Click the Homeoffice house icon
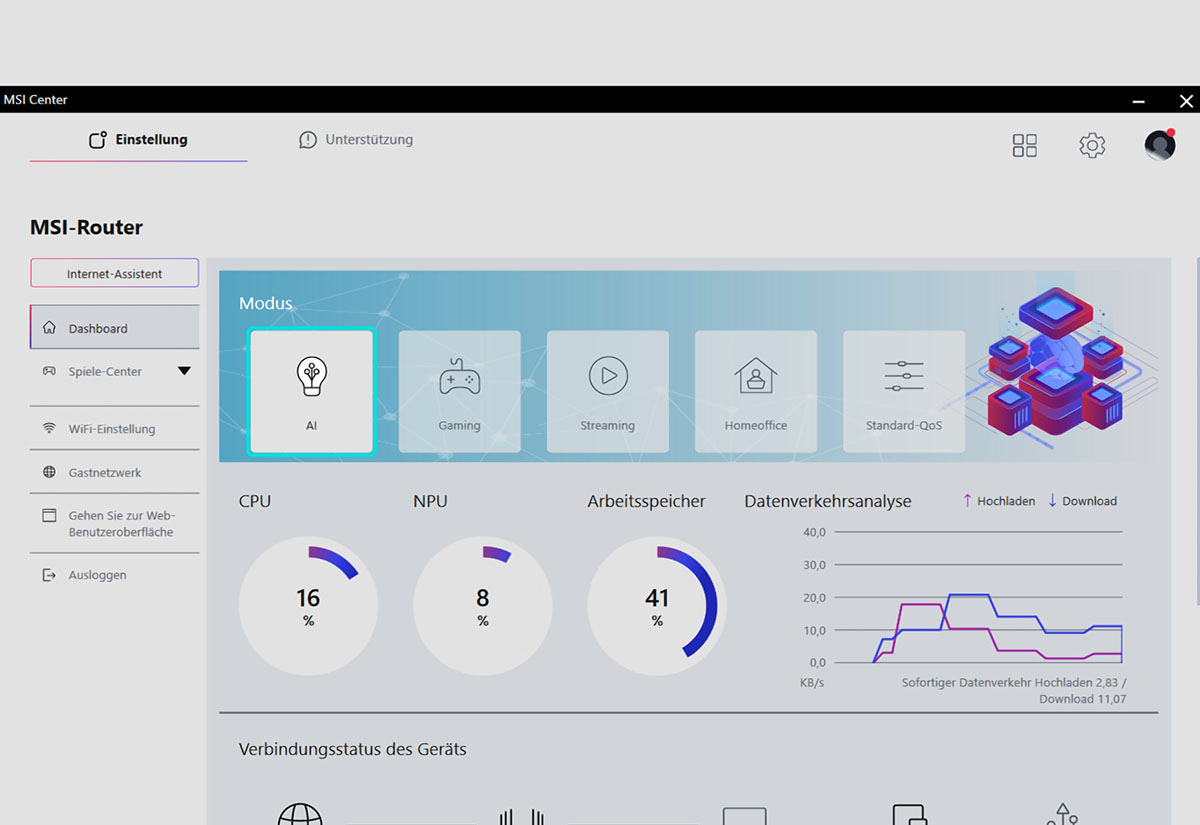Viewport: 1200px width, 825px height. point(756,376)
